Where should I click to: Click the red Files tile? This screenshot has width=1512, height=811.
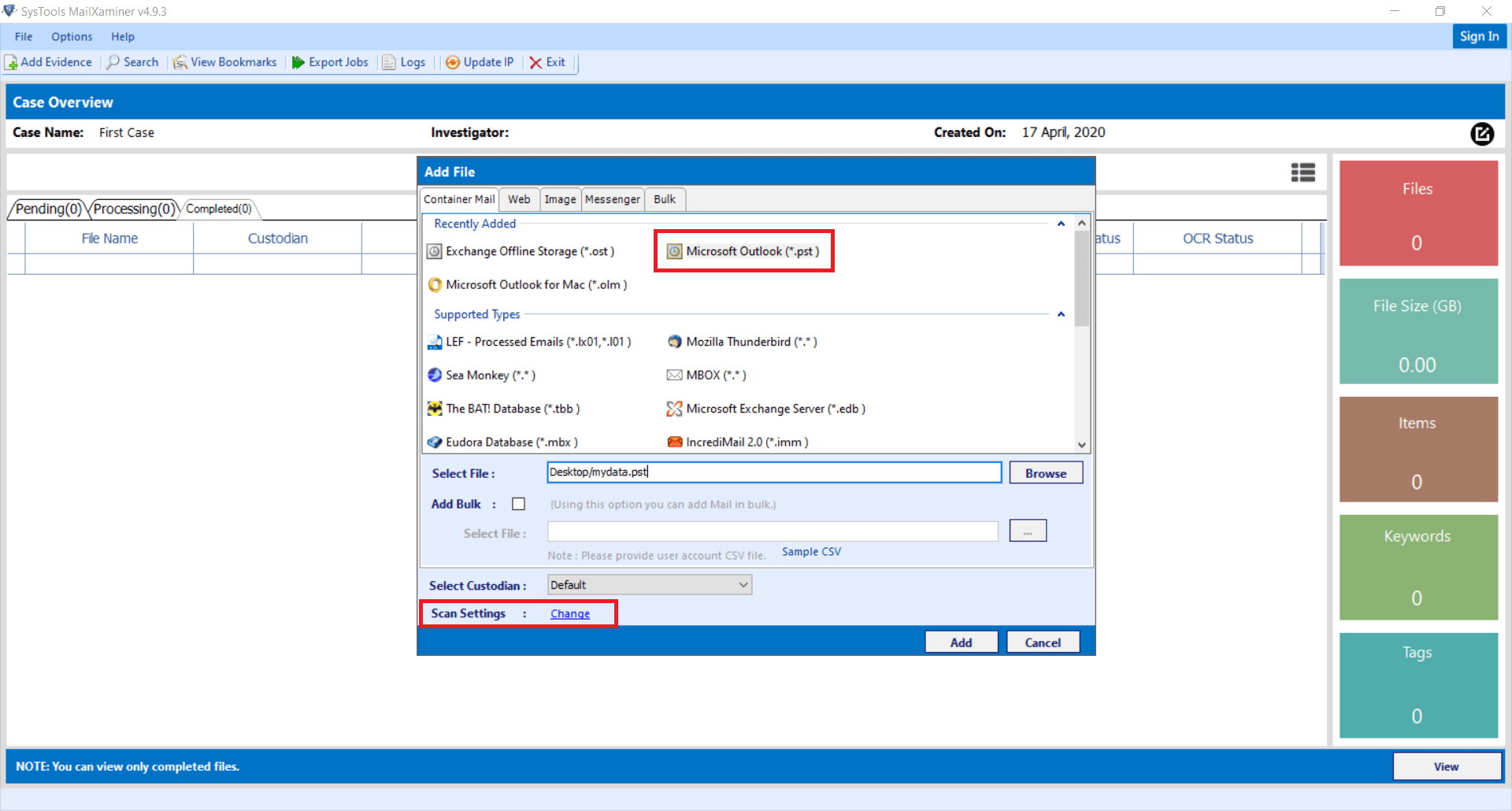click(1418, 213)
